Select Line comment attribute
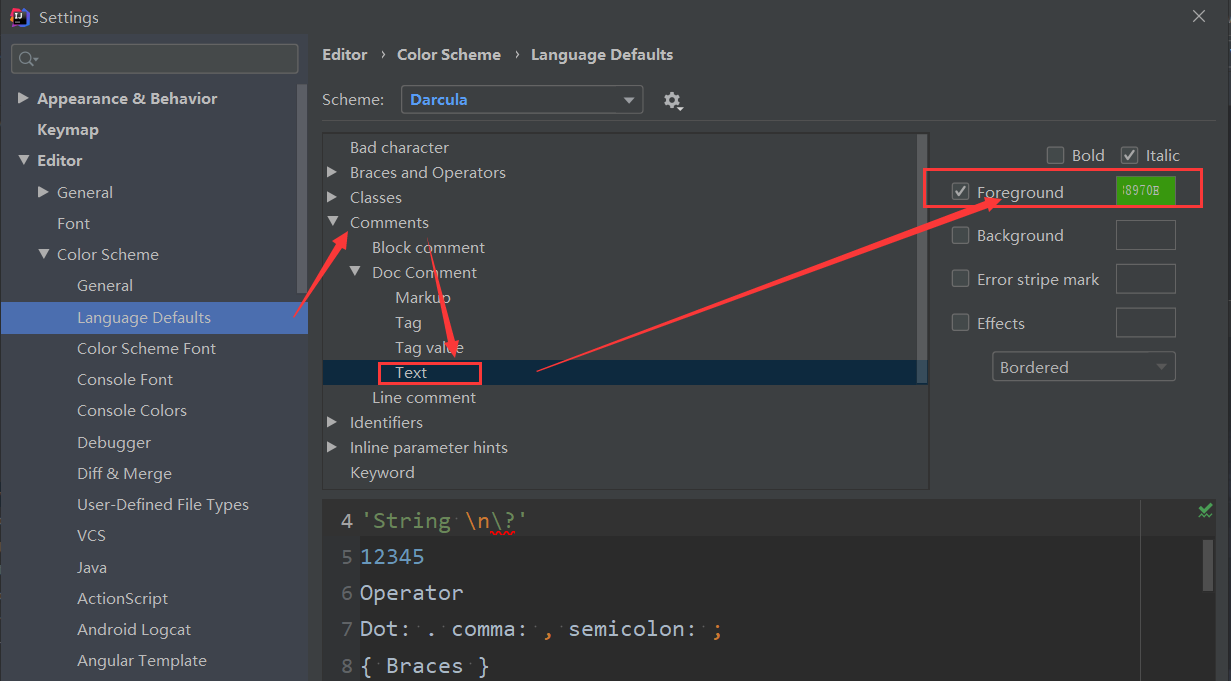Screen dimensions: 1231x681 point(424,397)
